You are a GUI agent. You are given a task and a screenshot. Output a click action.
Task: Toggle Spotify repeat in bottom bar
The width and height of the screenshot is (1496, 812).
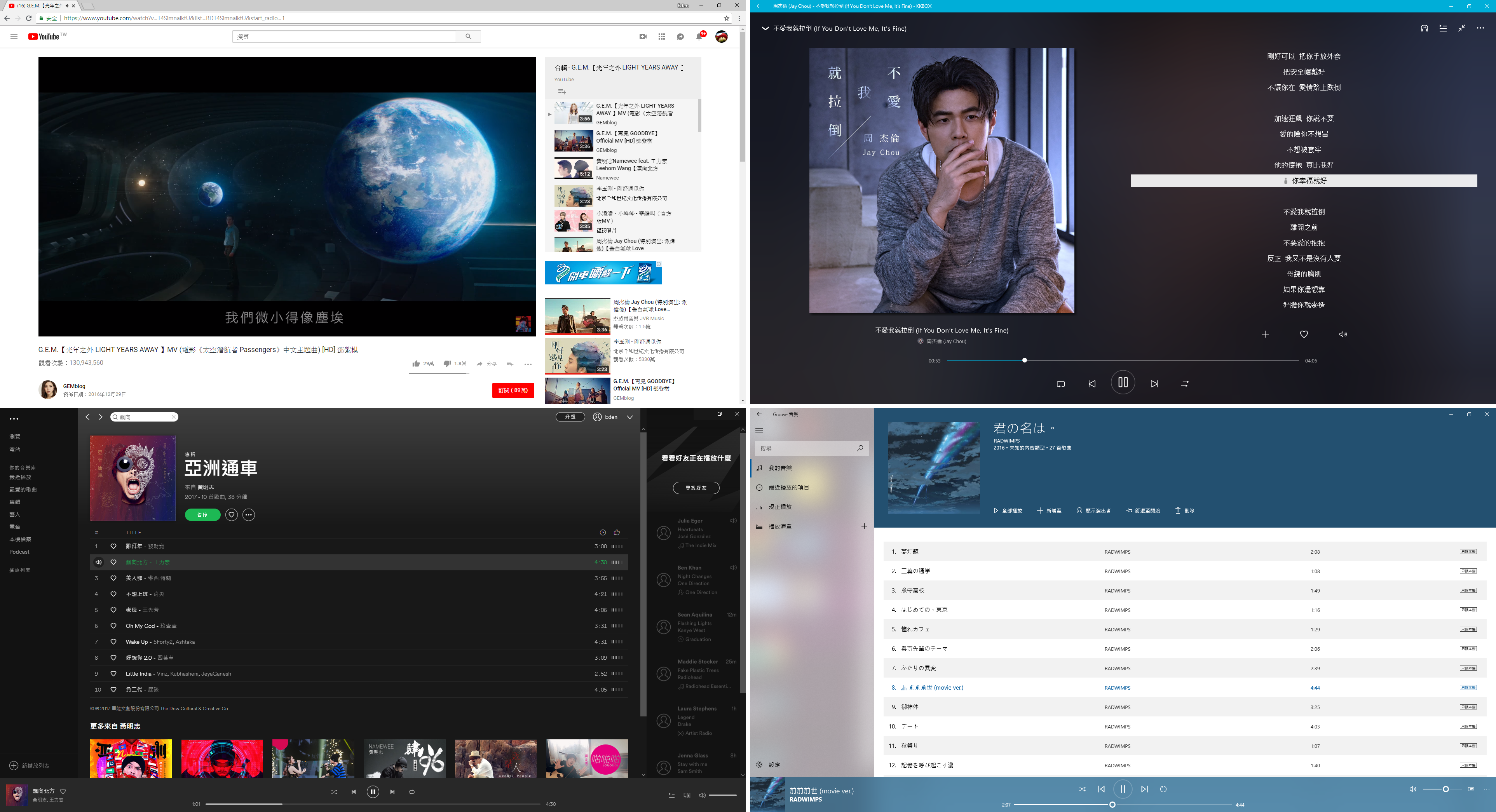412,792
